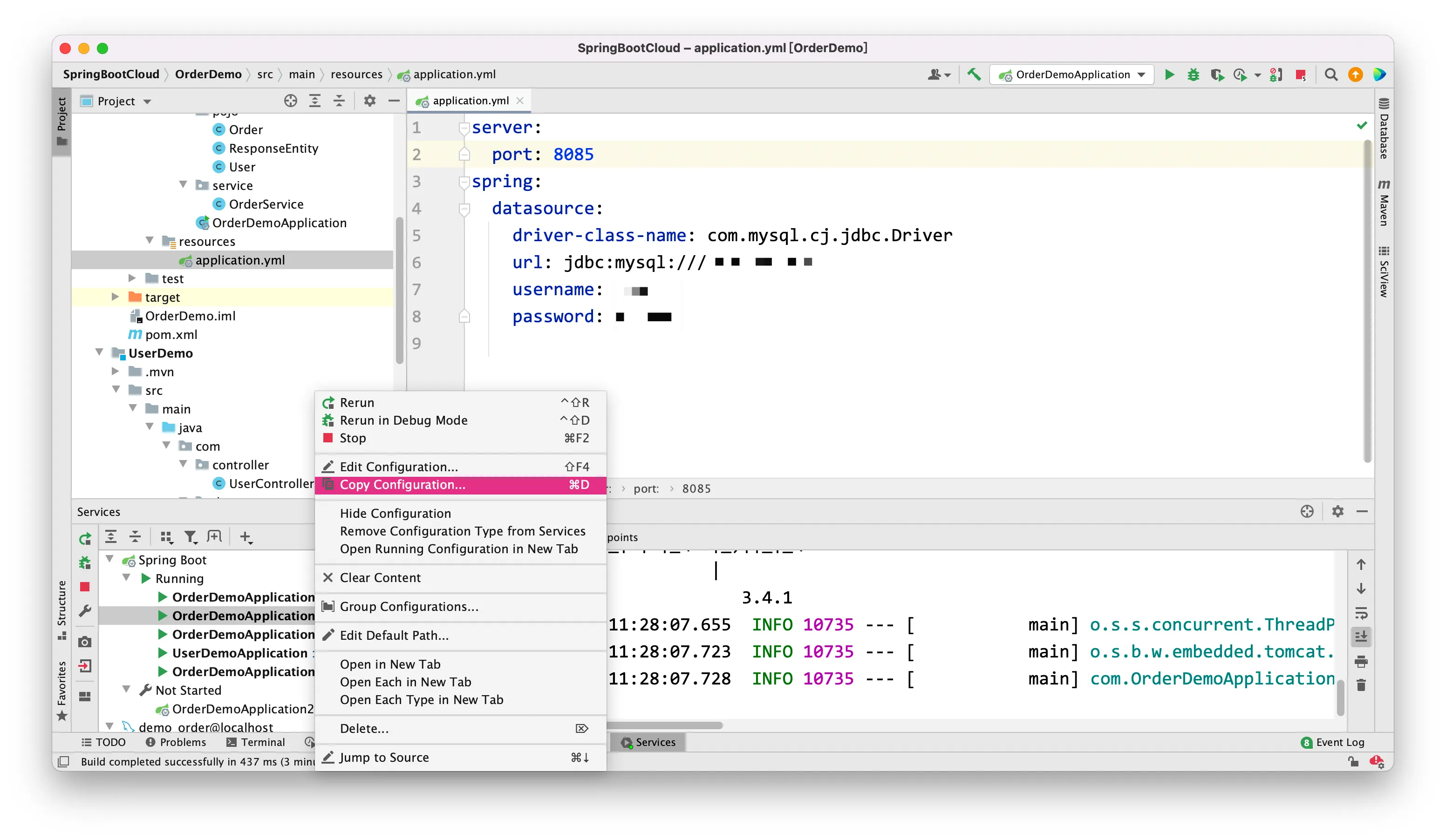Image resolution: width=1446 pixels, height=840 pixels.
Task: Choose Rerun in Debug Mode
Action: click(x=460, y=421)
